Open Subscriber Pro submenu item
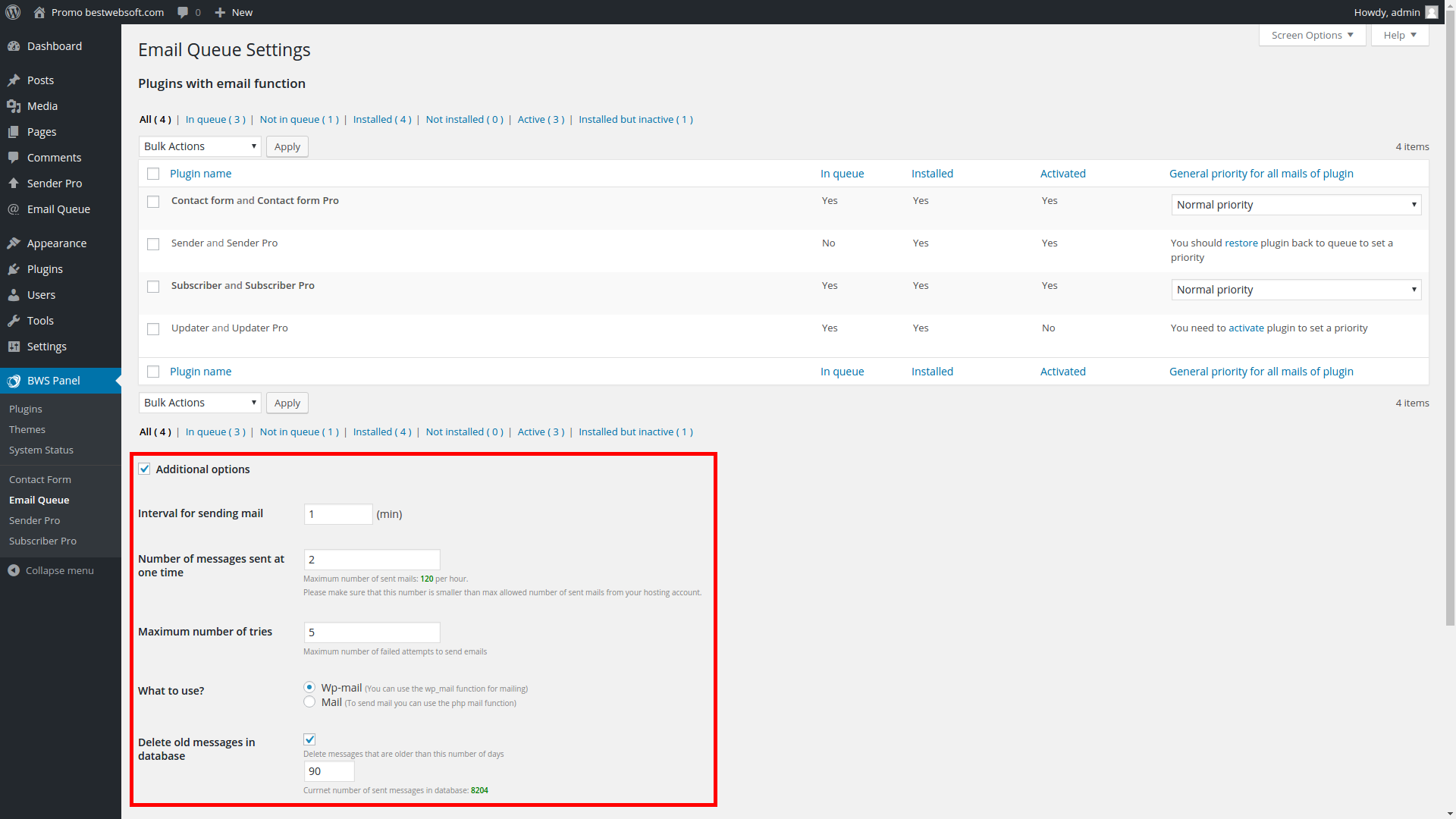 click(42, 541)
